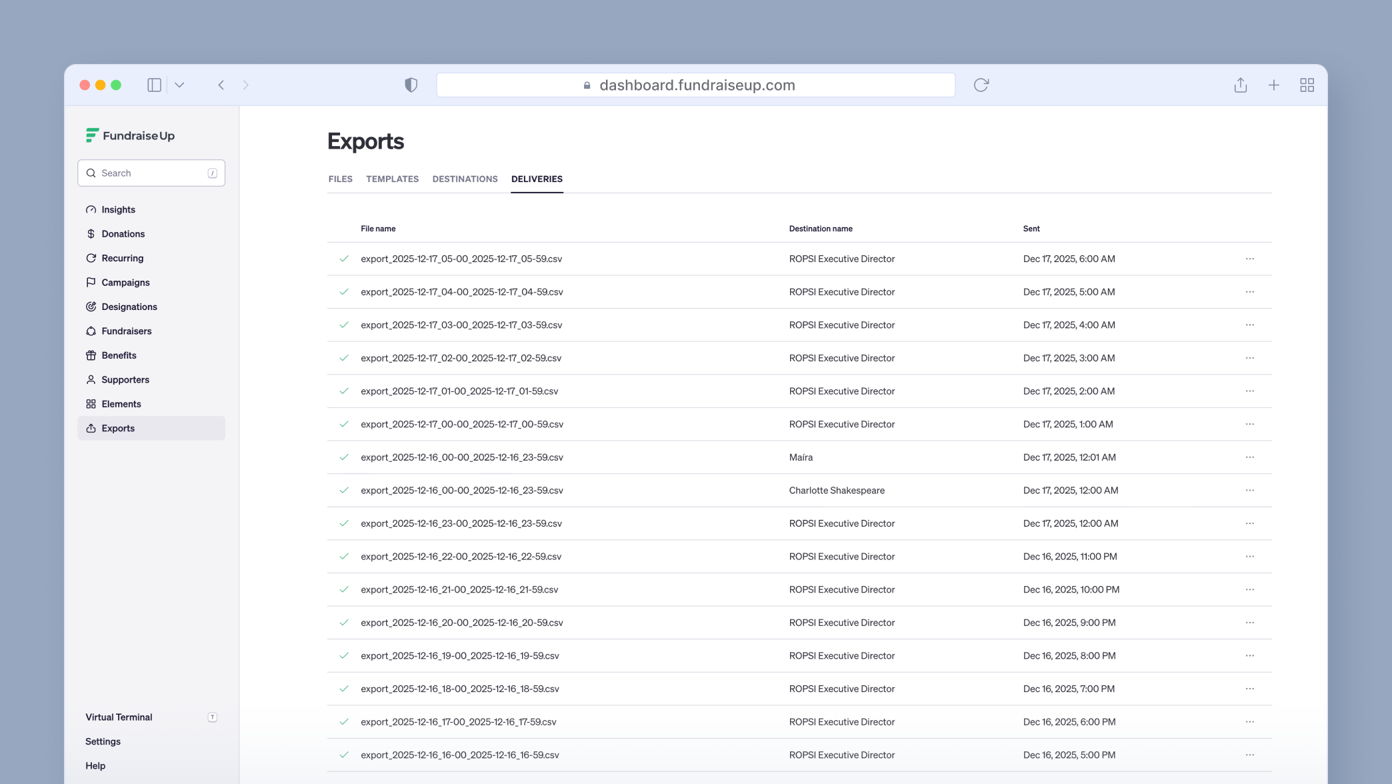Open the Designations section
The image size is (1392, 784).
(x=127, y=306)
